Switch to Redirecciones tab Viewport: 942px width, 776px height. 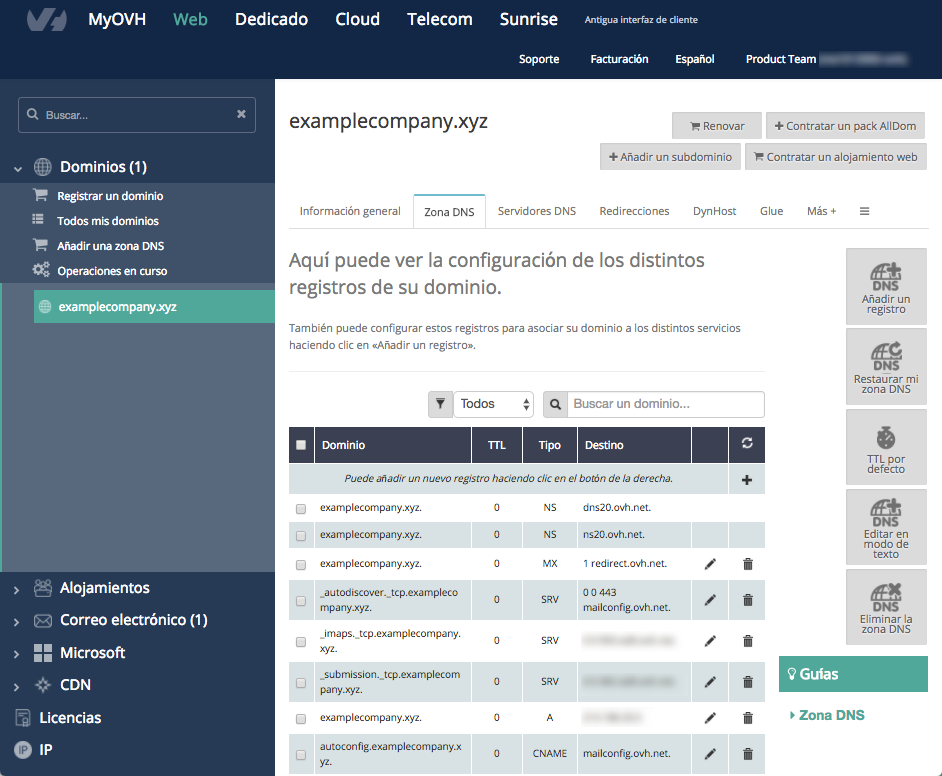pos(634,211)
